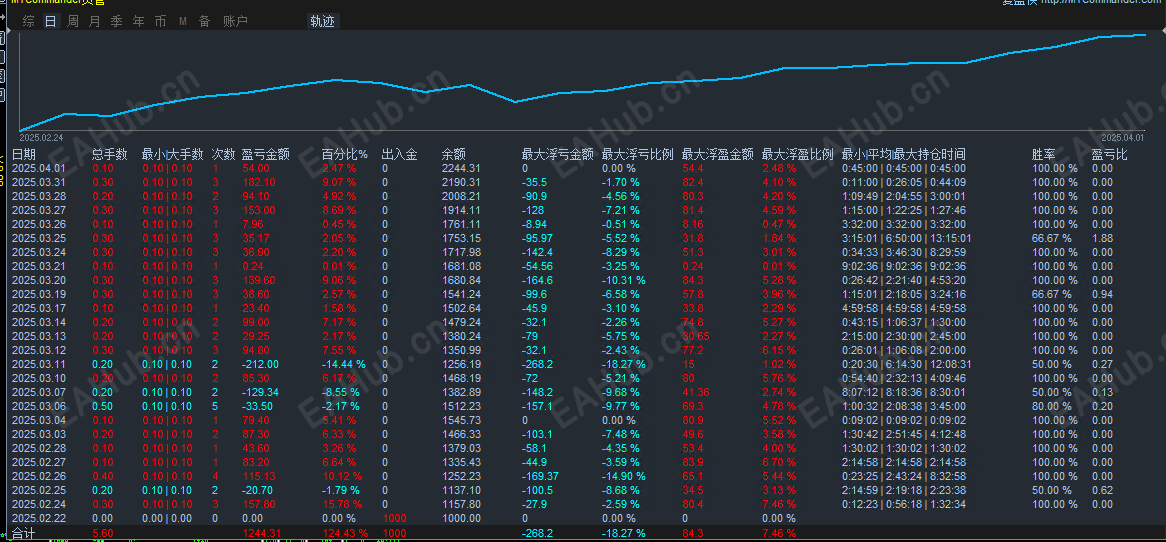Select the loss value -212.00
Screen dimensions: 1166x542
point(260,364)
